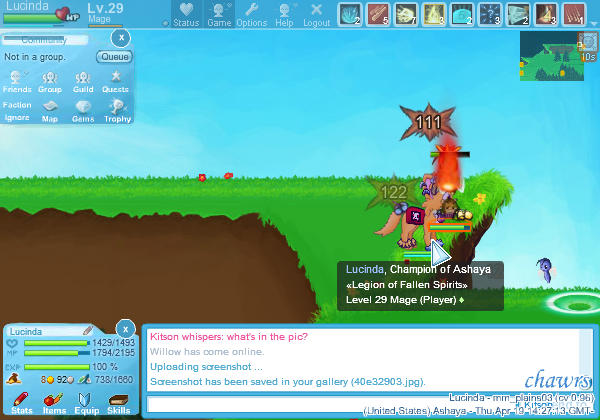Open the Equip panel
This screenshot has width=600, height=420.
coord(86,403)
